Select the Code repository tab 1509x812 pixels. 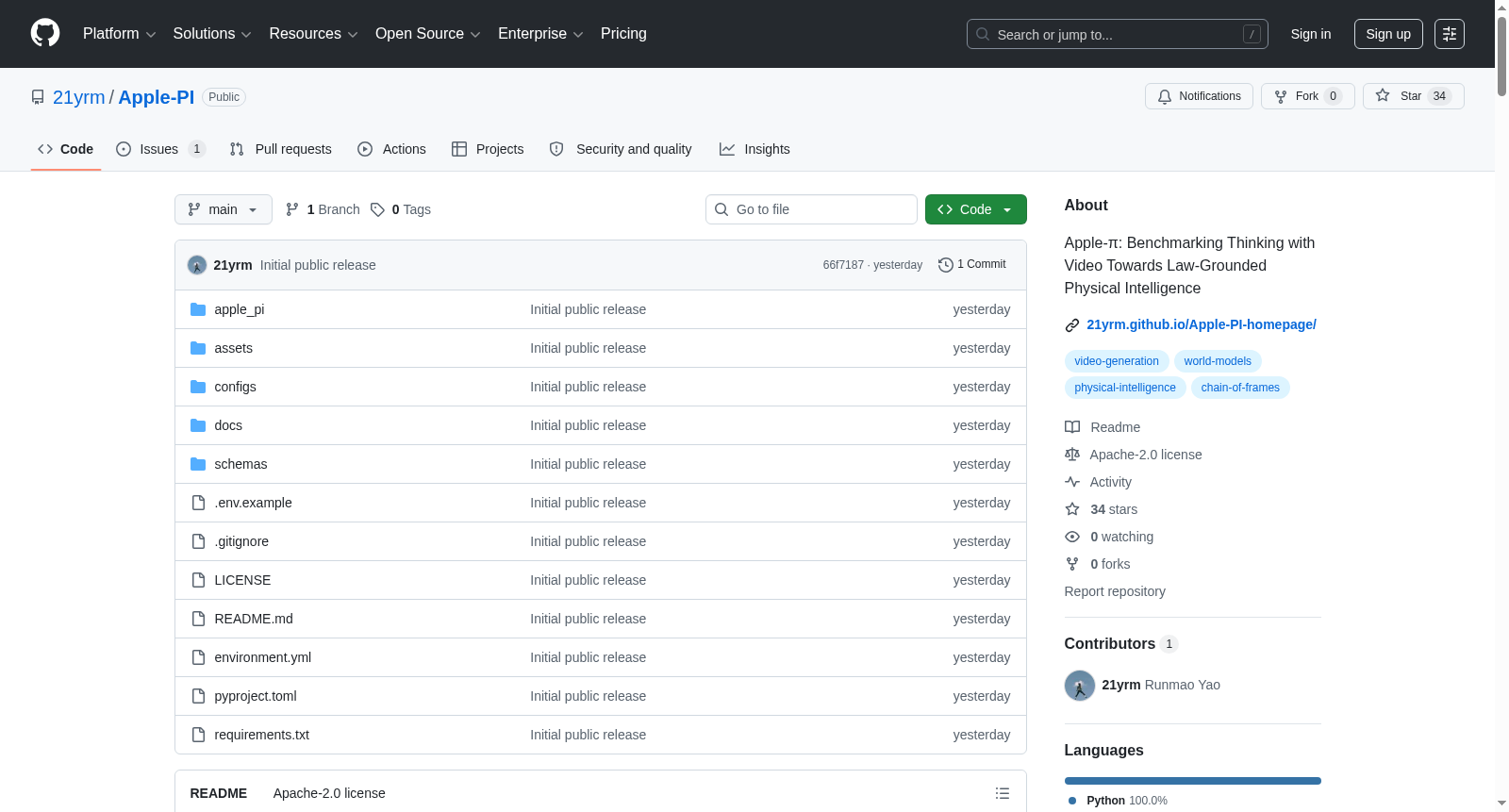click(66, 149)
